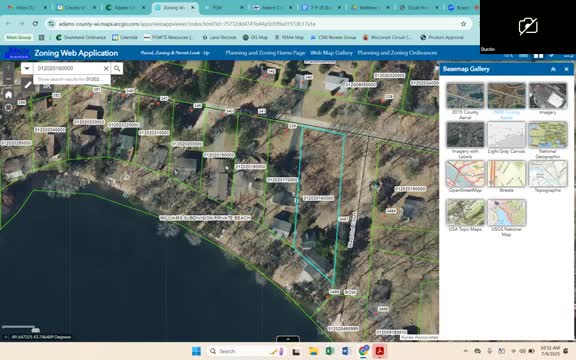This screenshot has height=360, width=576.
Task: Open Planning and Zoning Ordinances link
Action: point(397,53)
